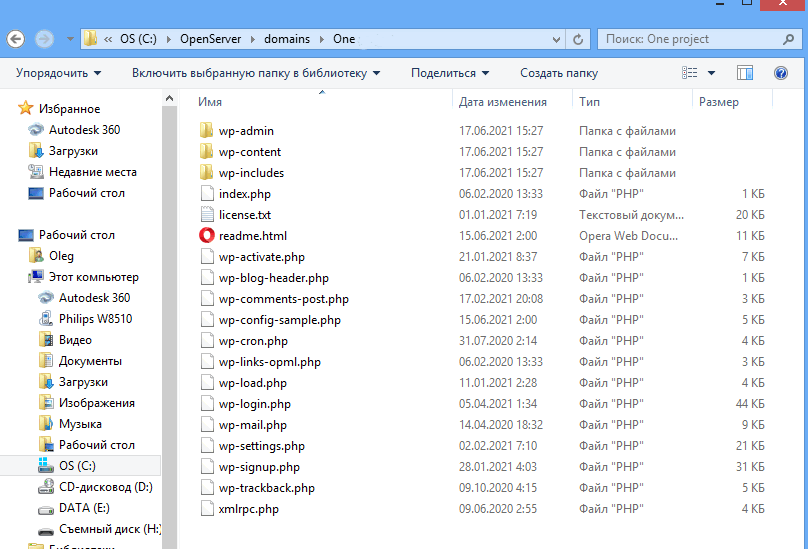Screen dimensions: 808x549
Task: Sort by Дата изменения column header
Action: point(502,102)
